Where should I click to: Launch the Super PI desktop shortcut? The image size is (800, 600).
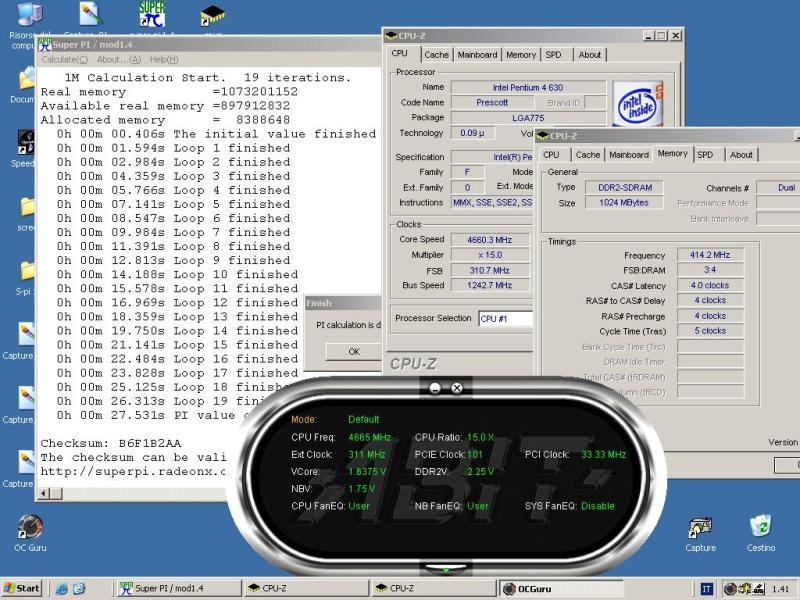pyautogui.click(x=152, y=14)
